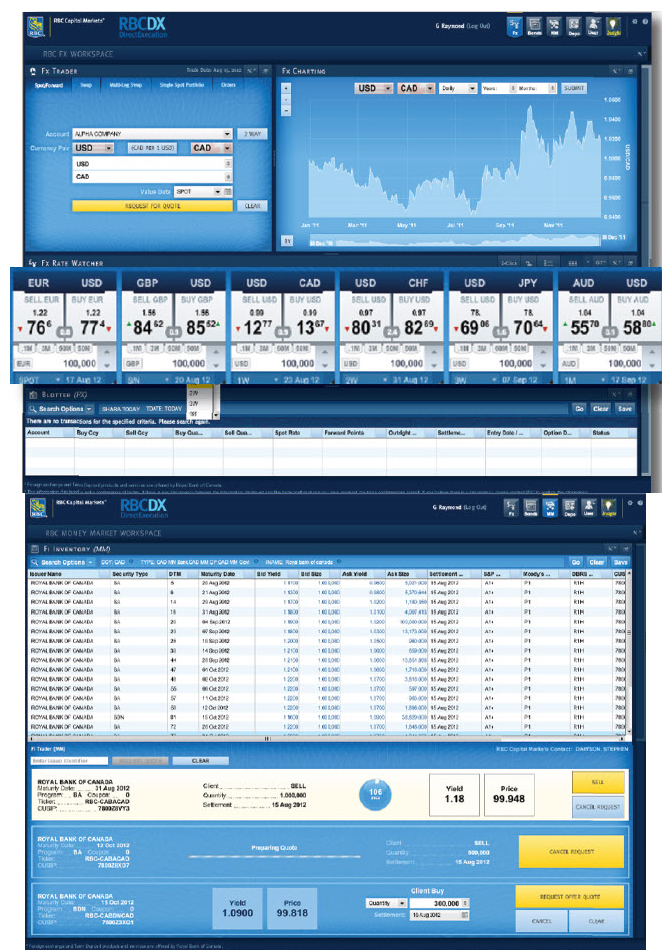
Task: Click the BUY GBP rate tile
Action: pos(199,318)
